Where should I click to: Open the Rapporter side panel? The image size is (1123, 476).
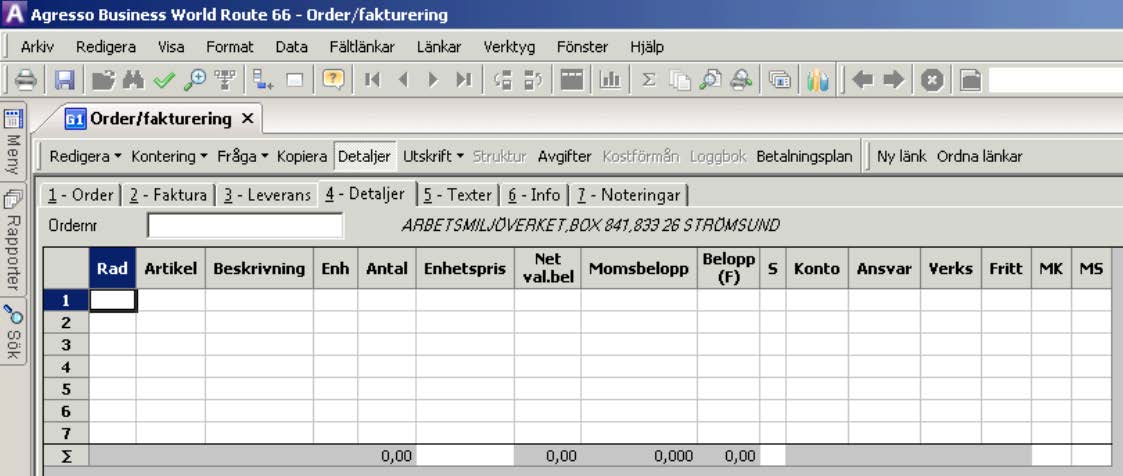(14, 239)
